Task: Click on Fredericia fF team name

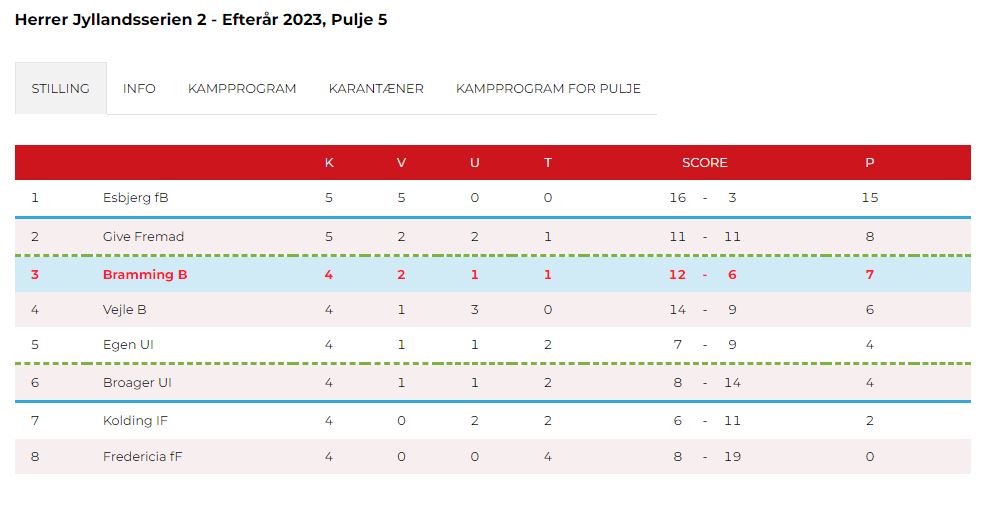Action: [x=142, y=457]
